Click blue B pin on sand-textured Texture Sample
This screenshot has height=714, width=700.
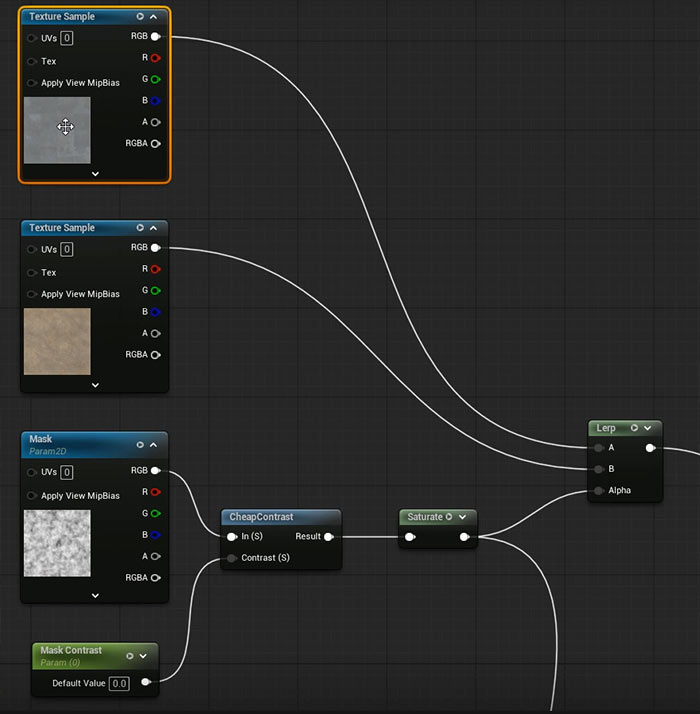pos(155,312)
